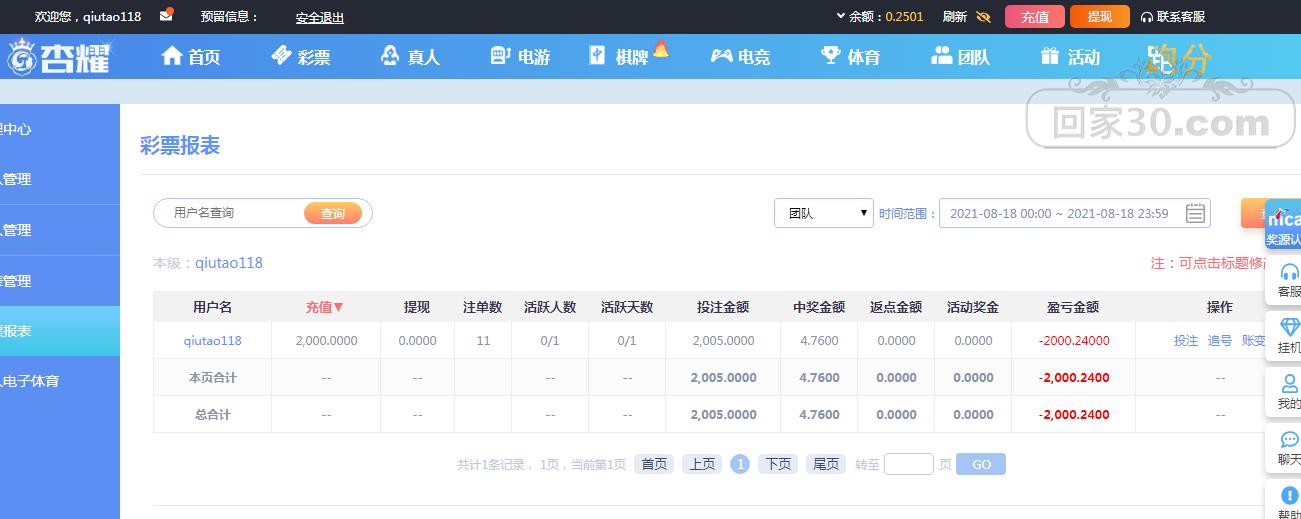1301x519 pixels.
Task: Open 挂机 diamond icon in right float panel
Action: click(x=1289, y=327)
